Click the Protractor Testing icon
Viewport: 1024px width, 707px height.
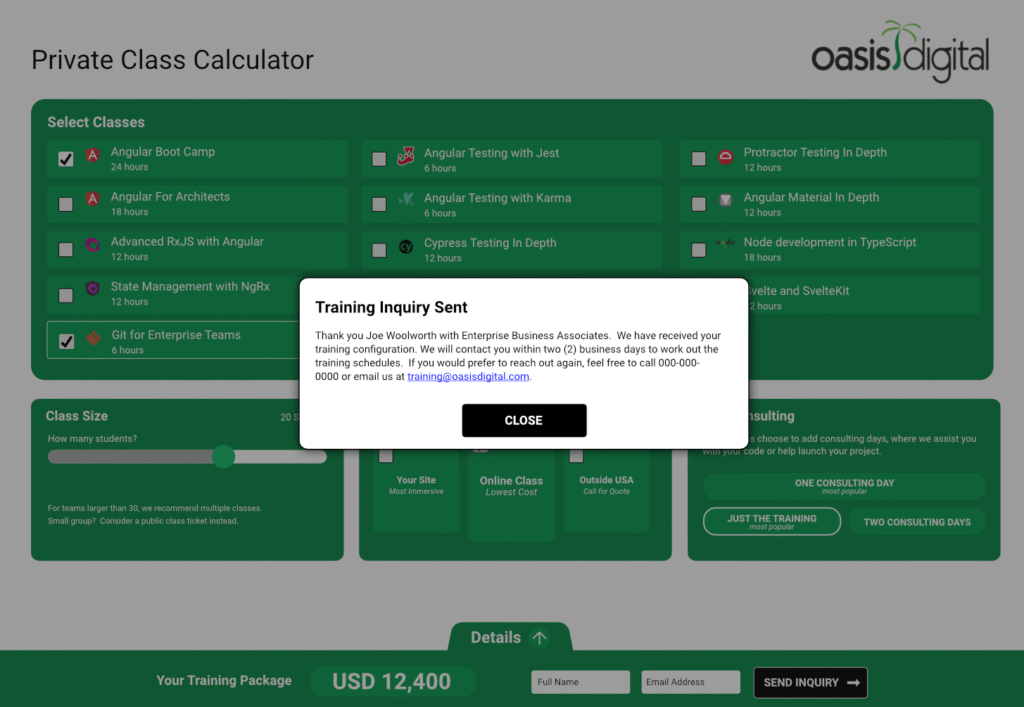pyautogui.click(x=725, y=156)
